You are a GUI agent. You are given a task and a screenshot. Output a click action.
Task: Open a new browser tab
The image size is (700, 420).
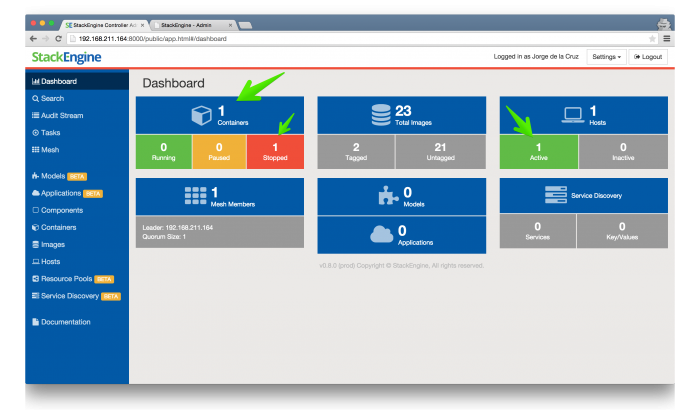pyautogui.click(x=245, y=25)
